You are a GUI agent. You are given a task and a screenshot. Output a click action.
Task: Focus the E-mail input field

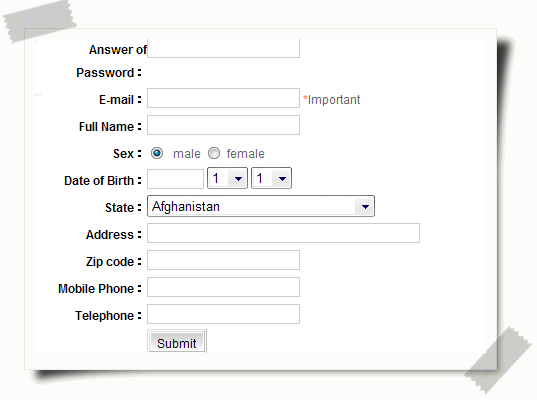tap(224, 98)
